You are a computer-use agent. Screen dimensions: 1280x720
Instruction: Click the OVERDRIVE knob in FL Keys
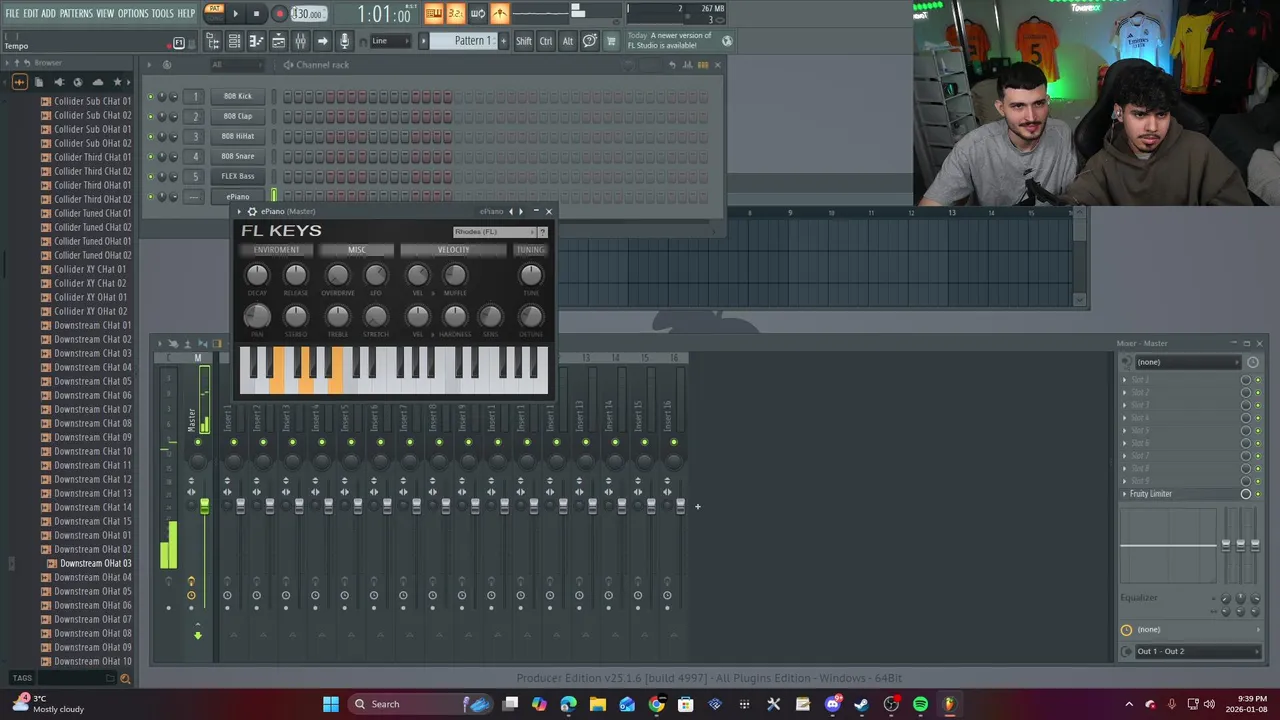click(x=337, y=275)
